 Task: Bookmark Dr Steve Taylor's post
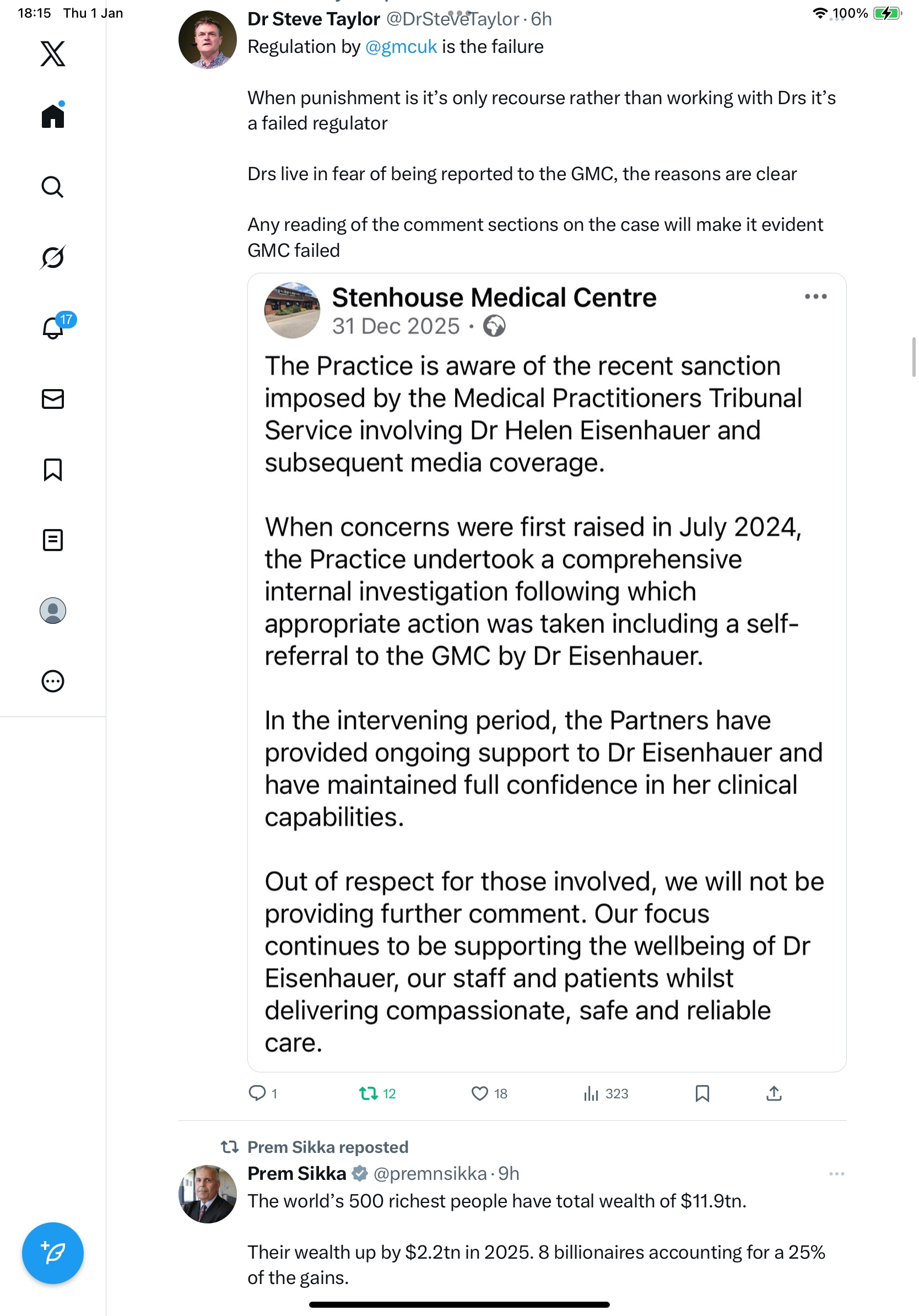click(x=702, y=1093)
